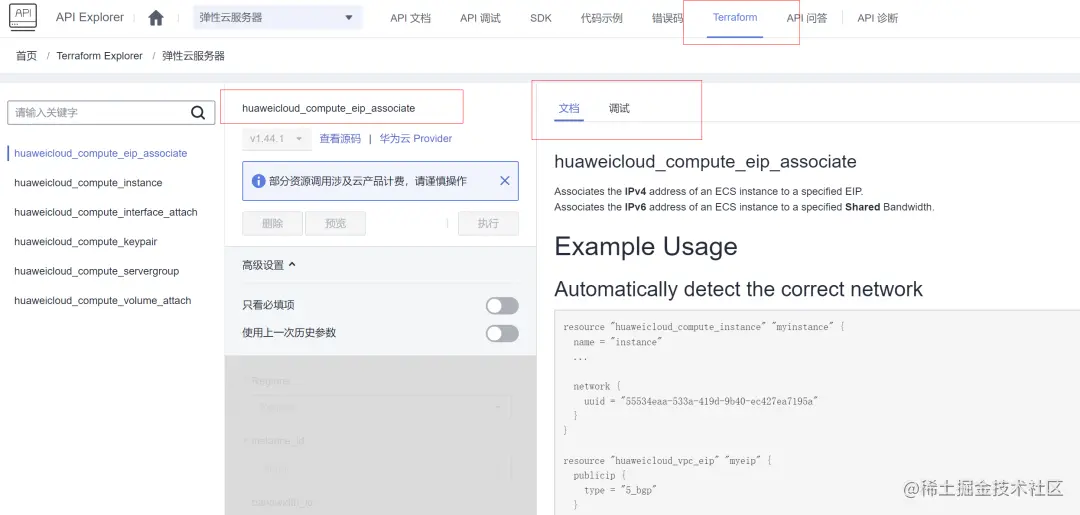Screen dimensions: 1080x515
Task: Click the search magnifier icon
Action: (198, 113)
